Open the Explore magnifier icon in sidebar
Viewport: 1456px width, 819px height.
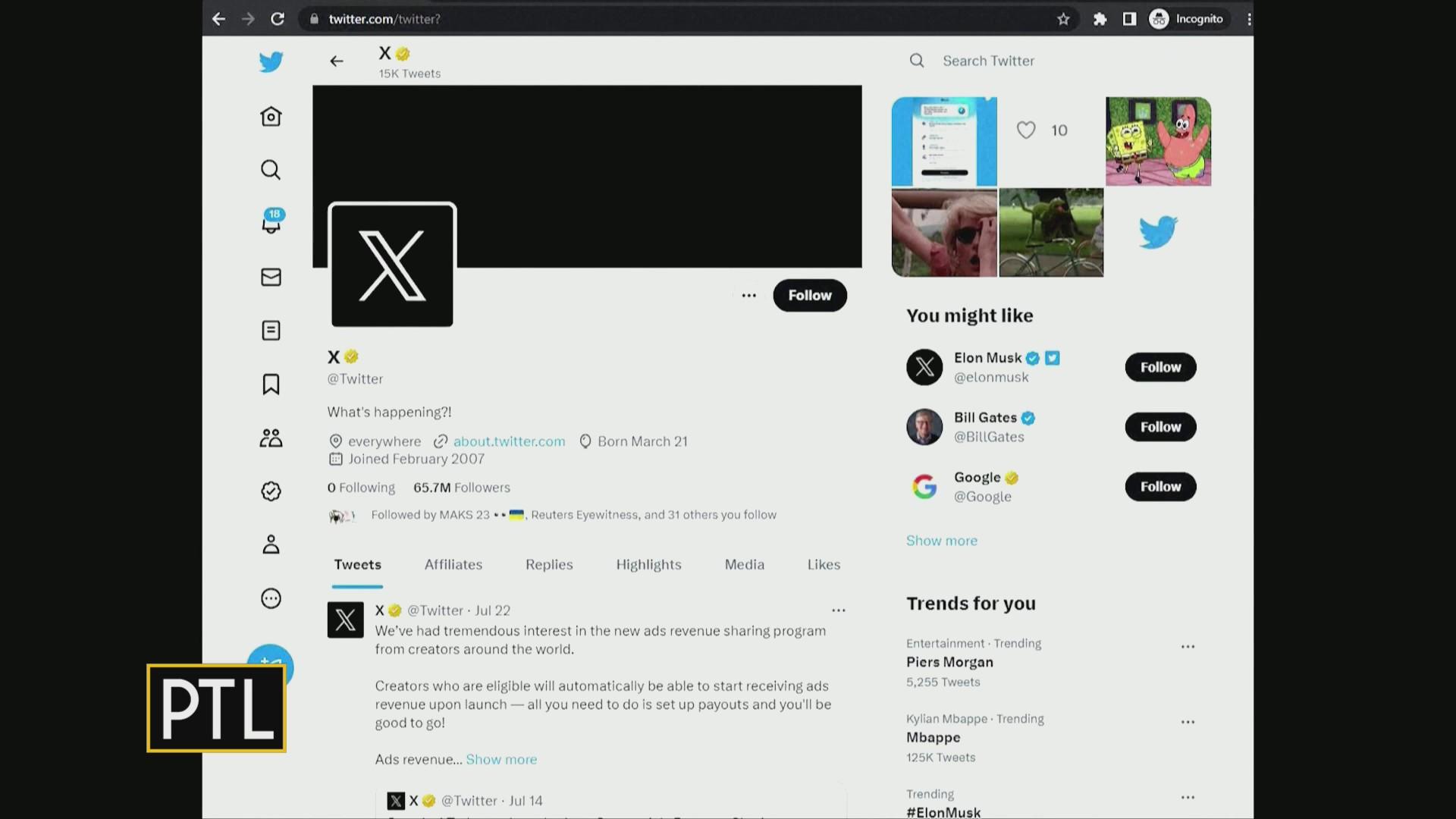coord(271,169)
